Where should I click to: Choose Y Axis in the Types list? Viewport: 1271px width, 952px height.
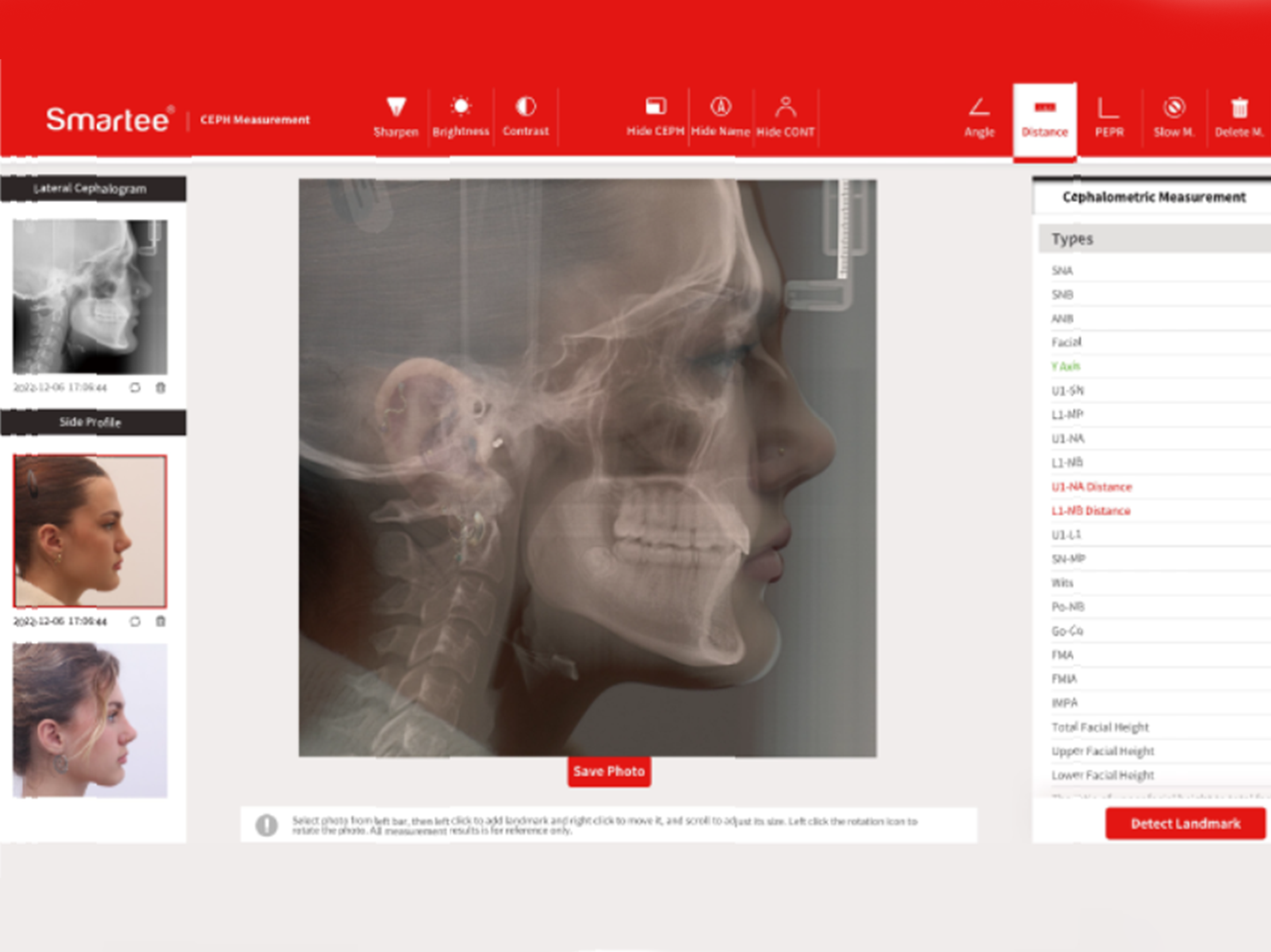(x=1065, y=367)
